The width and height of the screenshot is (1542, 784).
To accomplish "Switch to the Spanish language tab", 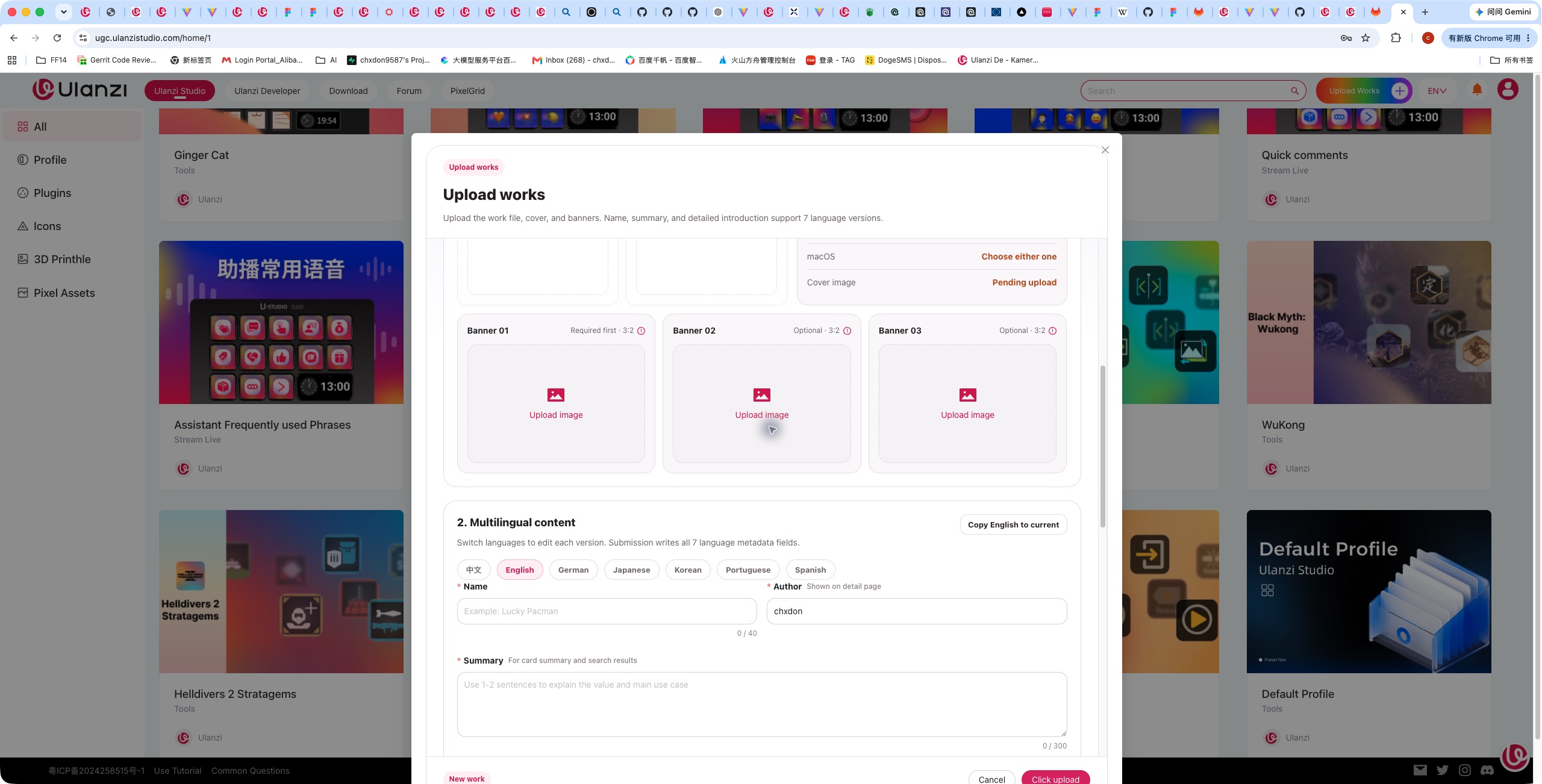I will tap(810, 570).
